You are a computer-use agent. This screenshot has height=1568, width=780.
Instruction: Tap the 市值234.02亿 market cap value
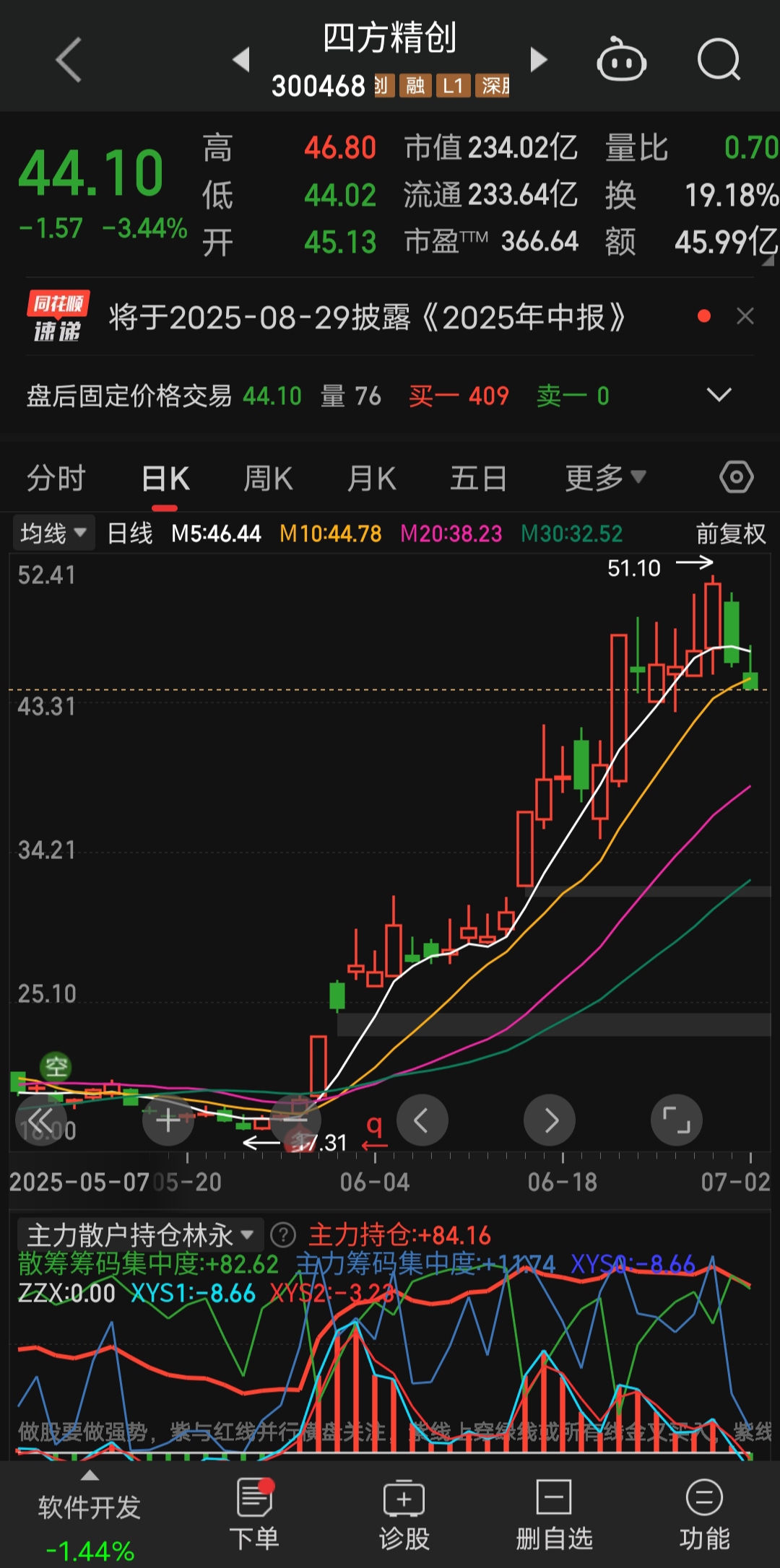[490, 148]
